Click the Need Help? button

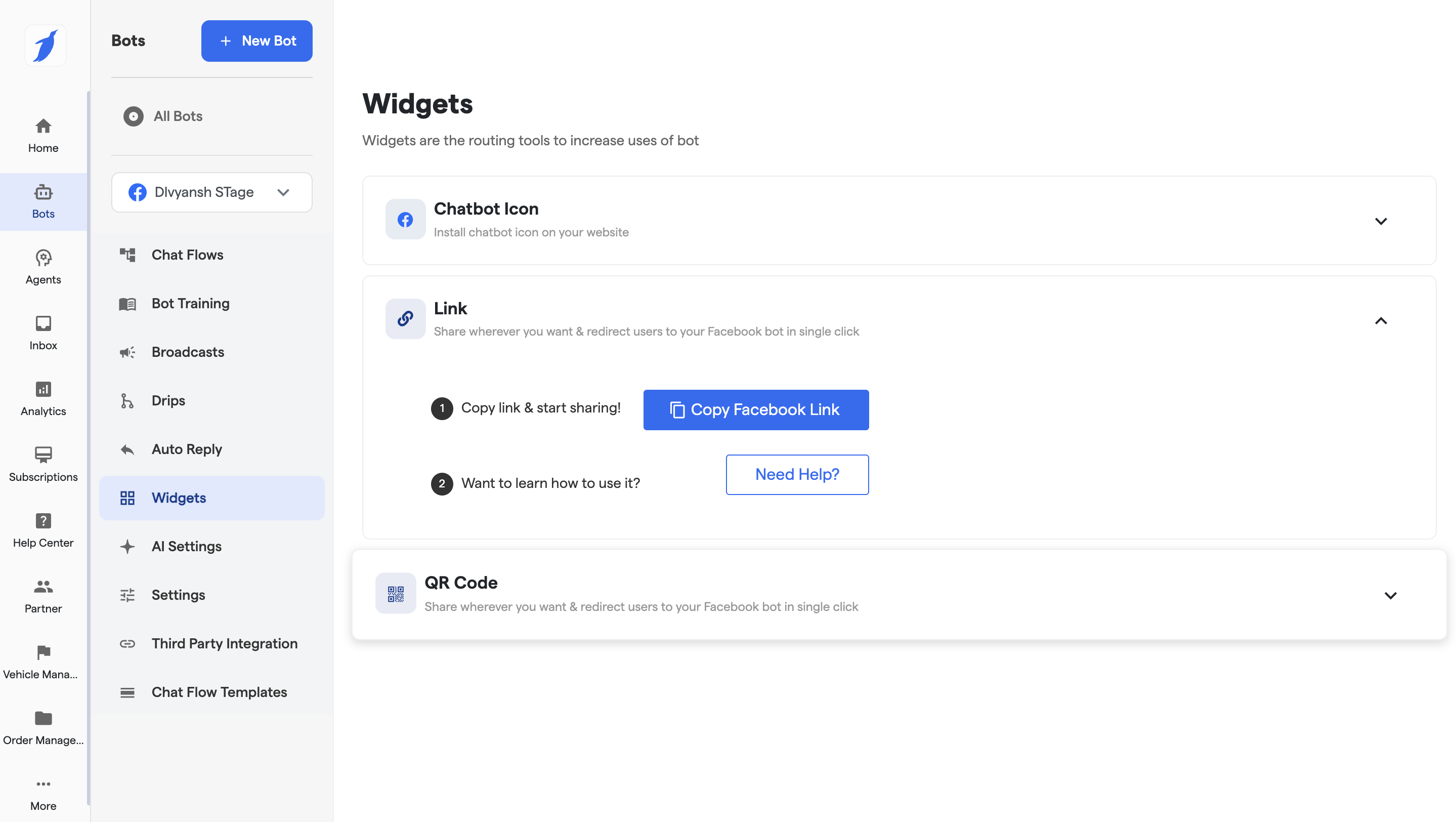pyautogui.click(x=797, y=475)
